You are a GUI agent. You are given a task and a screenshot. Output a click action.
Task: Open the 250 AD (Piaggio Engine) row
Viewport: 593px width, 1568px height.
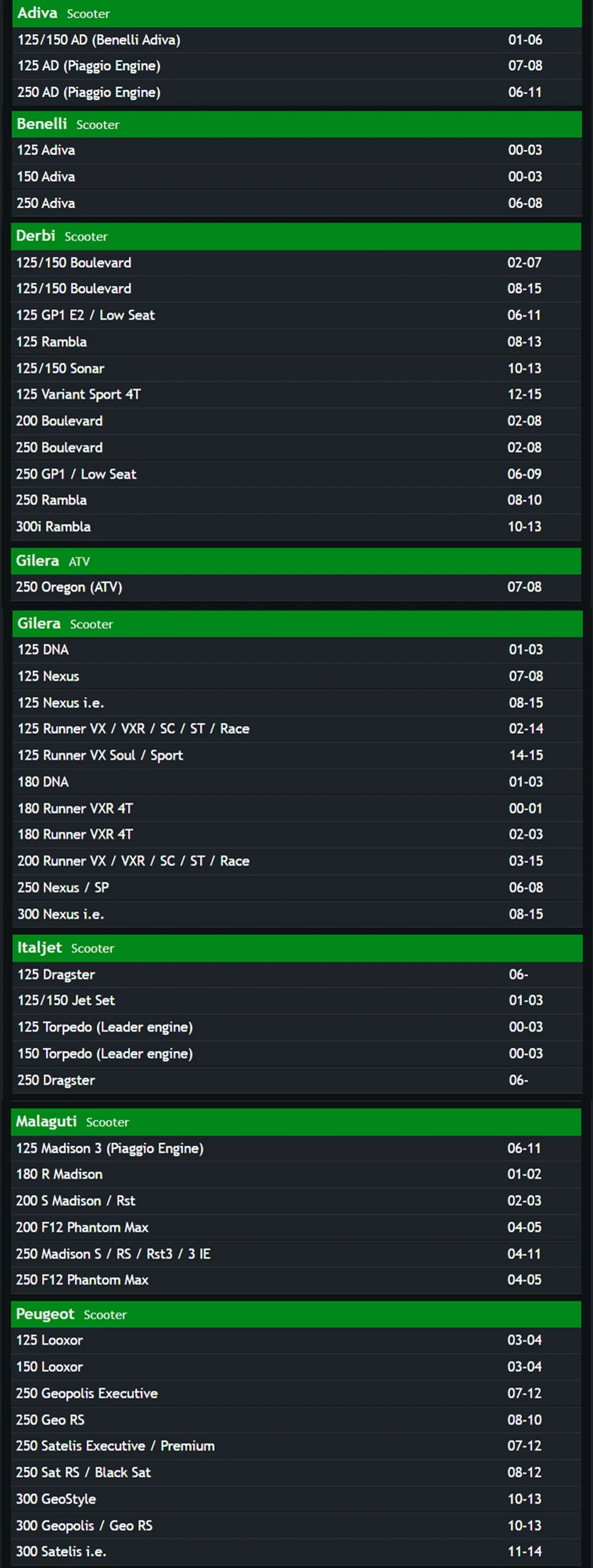pos(297,93)
